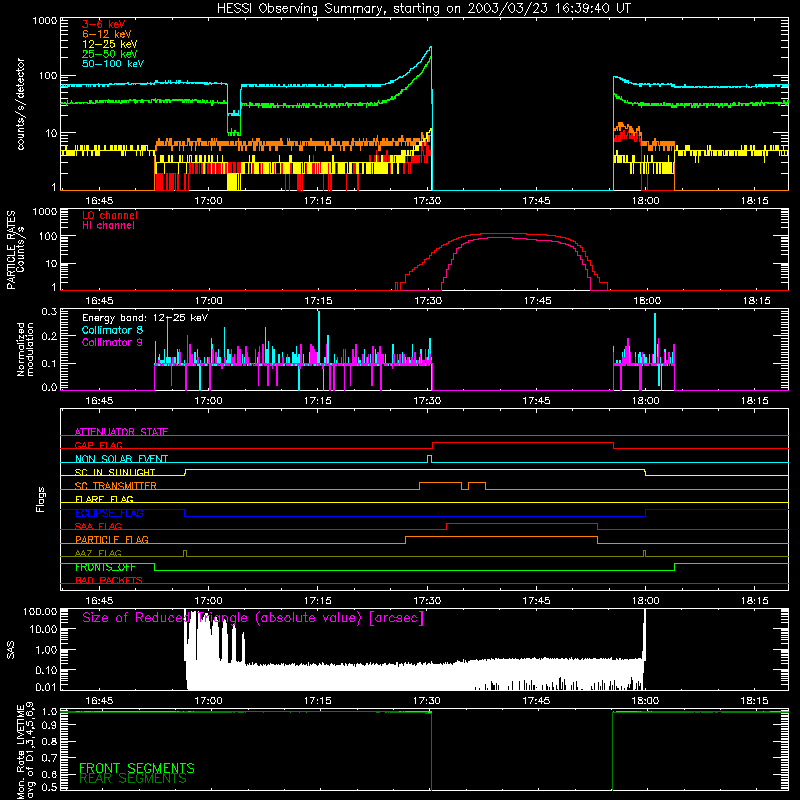Click the FRONT SEGMENTS legend label
The width and height of the screenshot is (800, 800).
coord(137,768)
